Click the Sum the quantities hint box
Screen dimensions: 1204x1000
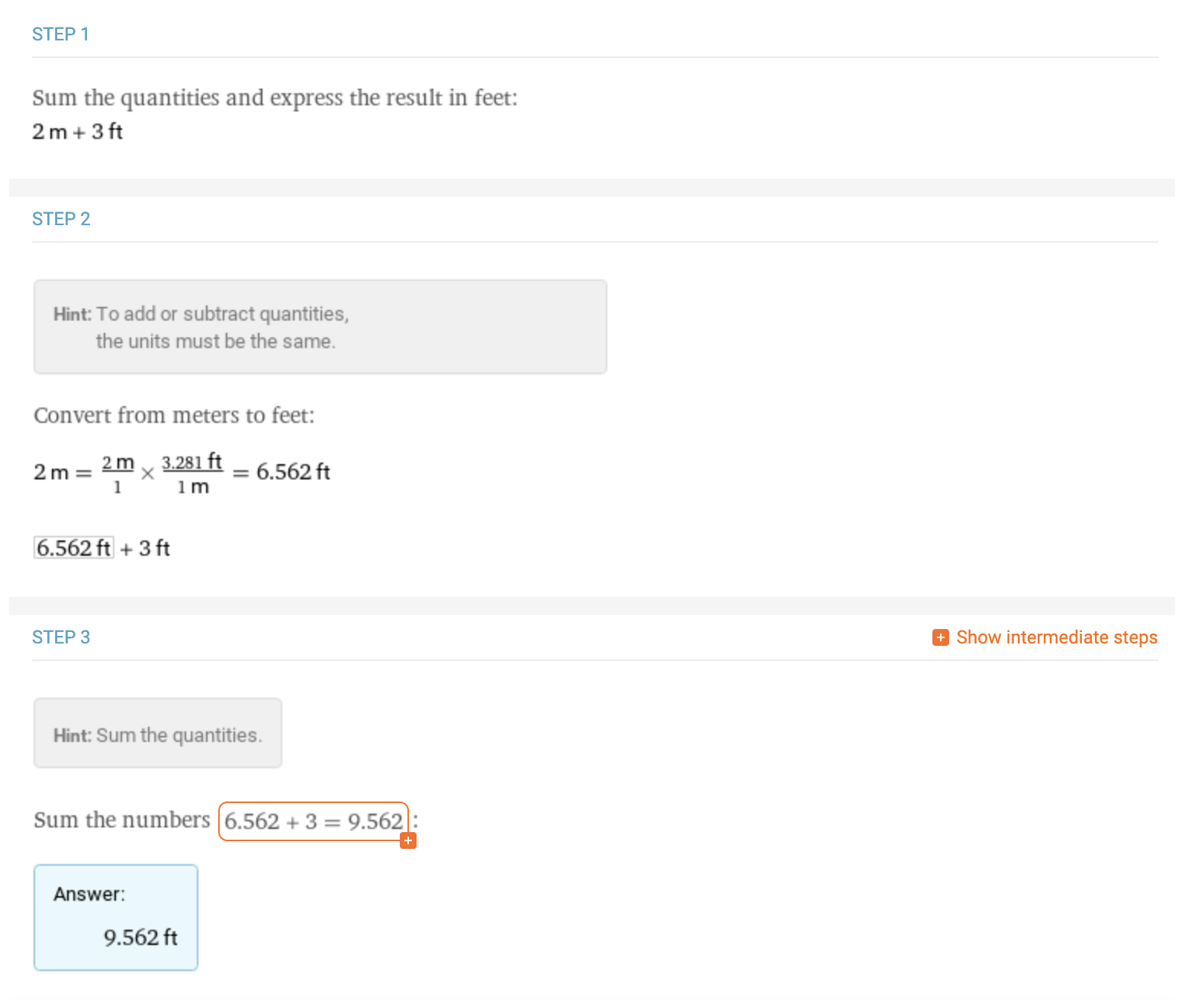pos(158,733)
